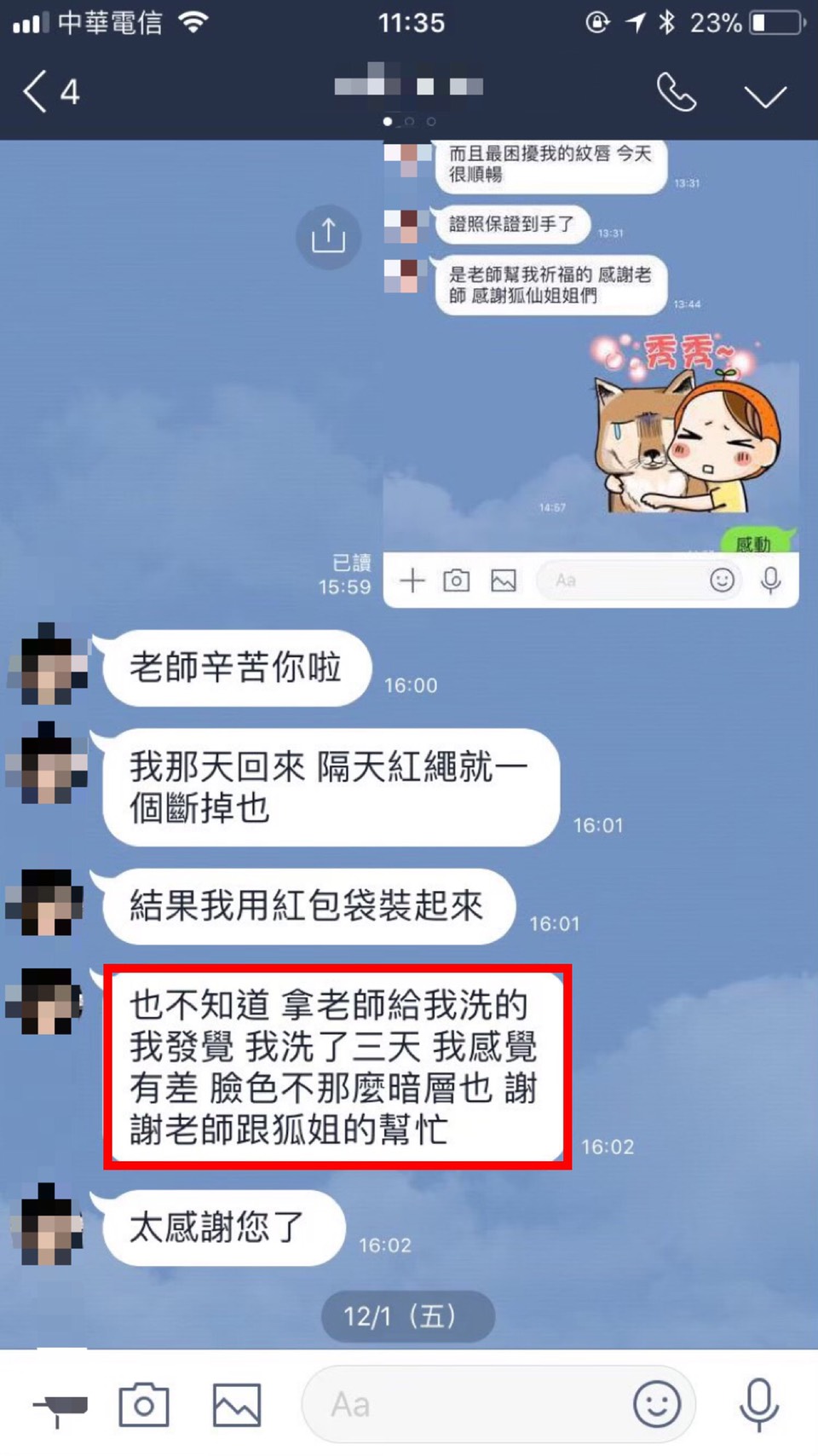818x1456 pixels.
Task: Tap the red-outlined message about 洗了三天
Action: 337,1066
